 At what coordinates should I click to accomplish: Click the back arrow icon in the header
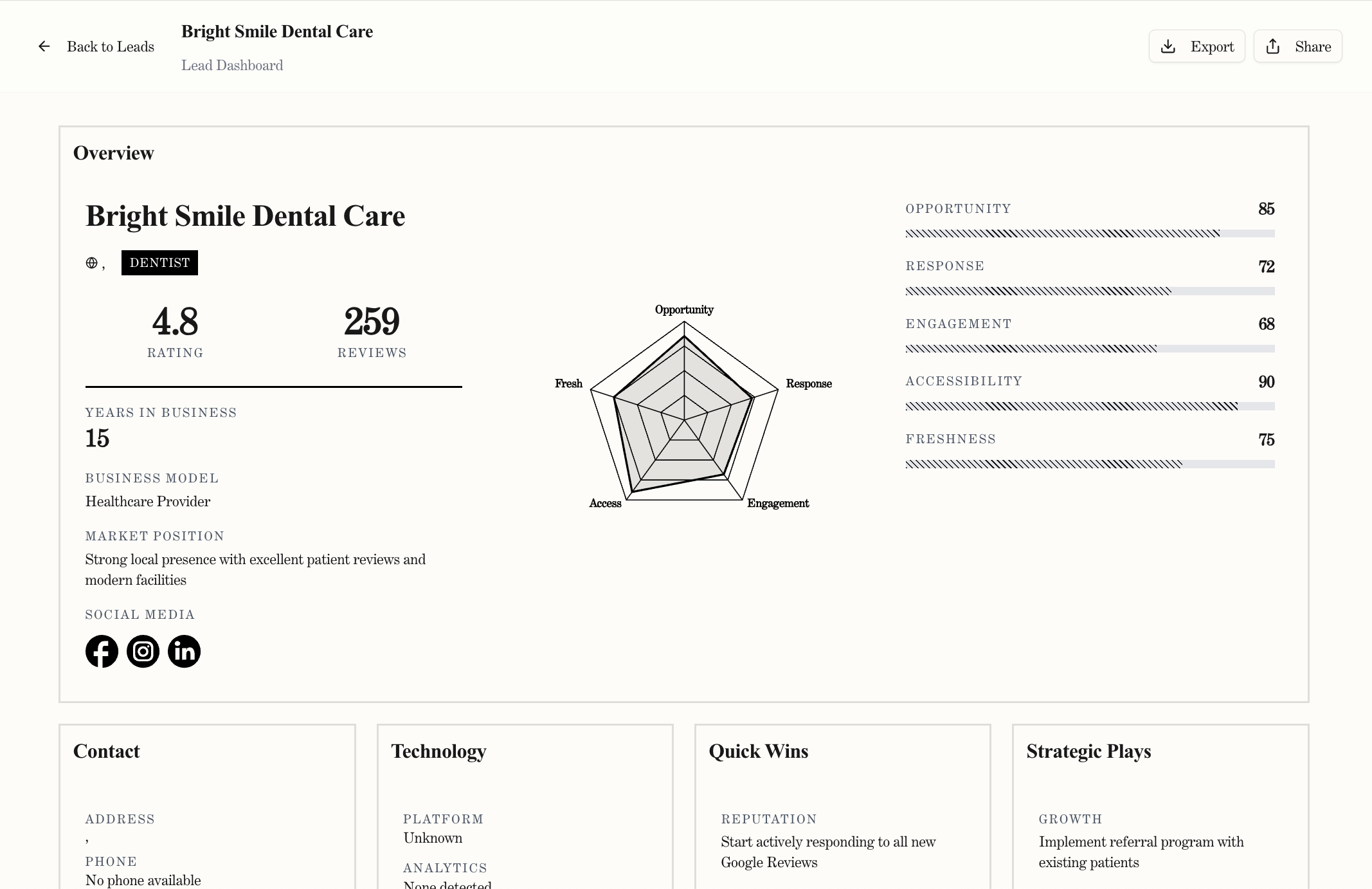point(43,46)
